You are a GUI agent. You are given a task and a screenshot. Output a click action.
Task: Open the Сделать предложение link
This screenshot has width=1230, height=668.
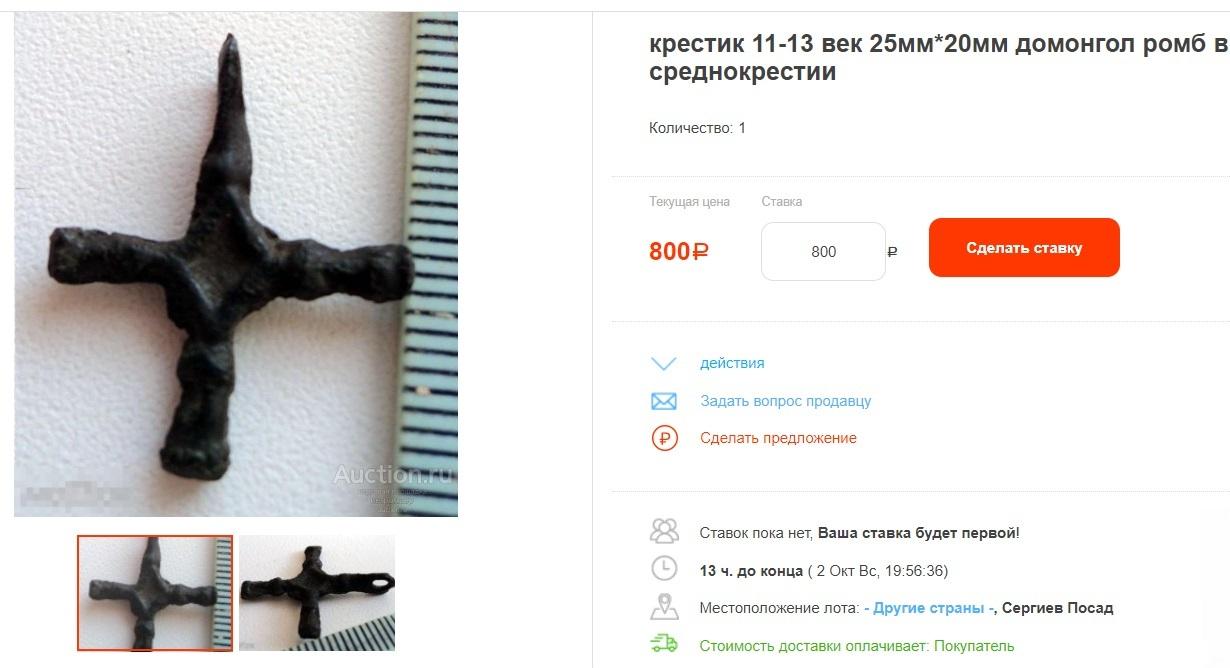[778, 438]
